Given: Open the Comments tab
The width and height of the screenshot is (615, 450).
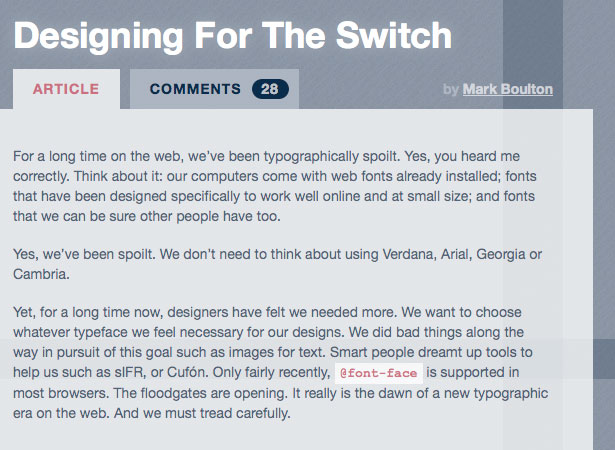Looking at the screenshot, I should coord(214,89).
